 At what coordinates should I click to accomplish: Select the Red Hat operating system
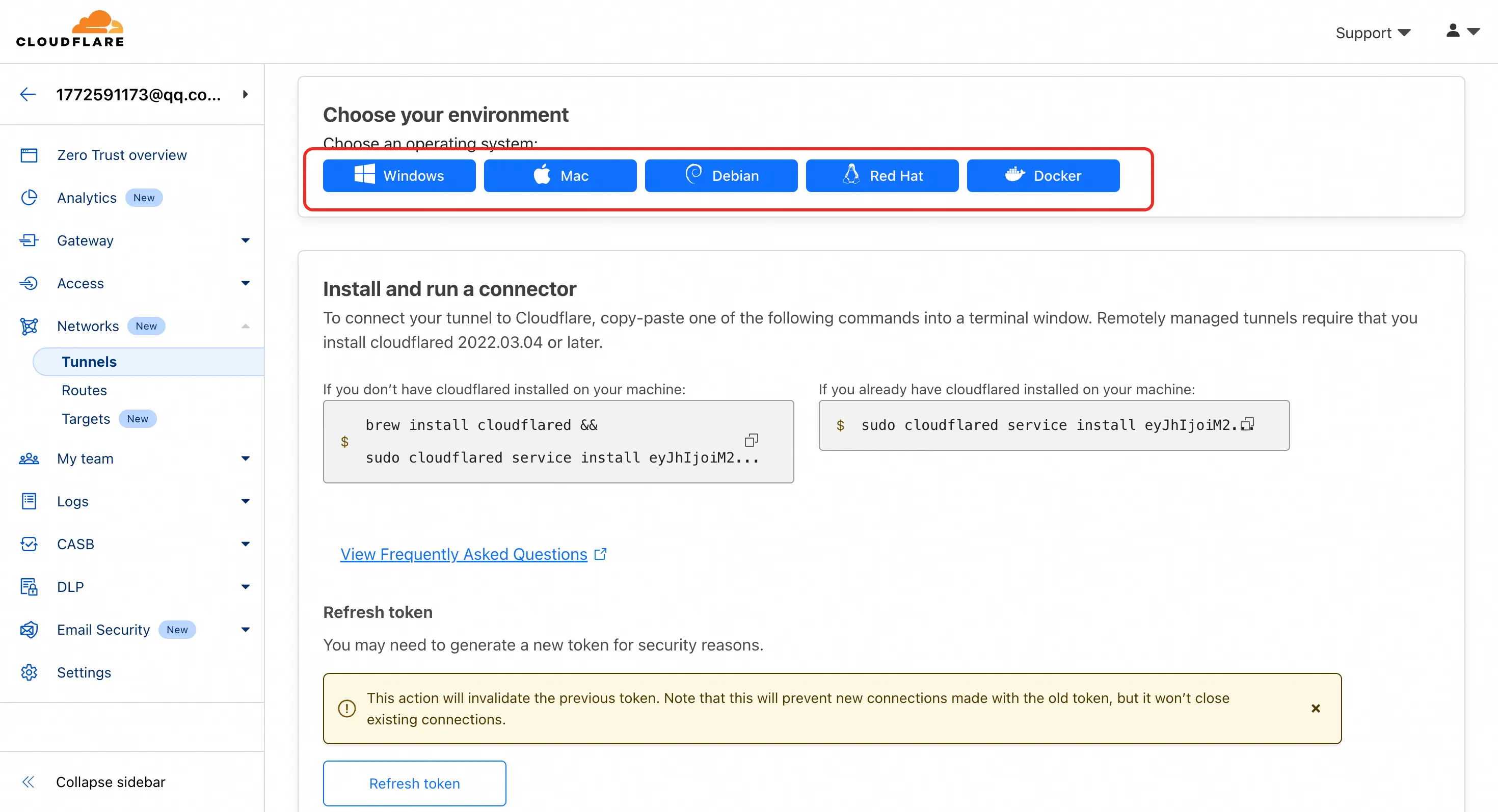[882, 176]
